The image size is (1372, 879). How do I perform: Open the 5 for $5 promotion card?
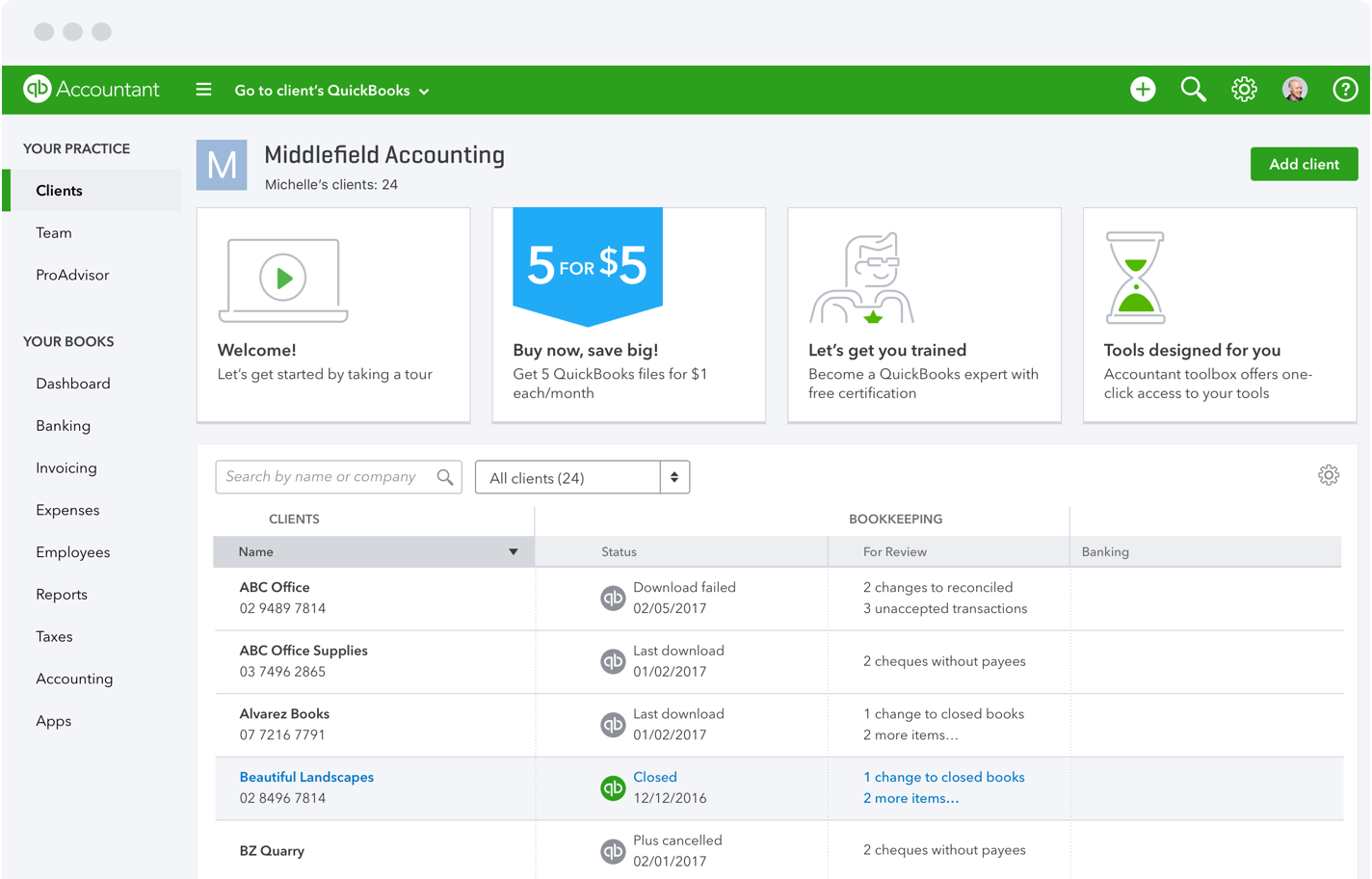pyautogui.click(x=628, y=315)
